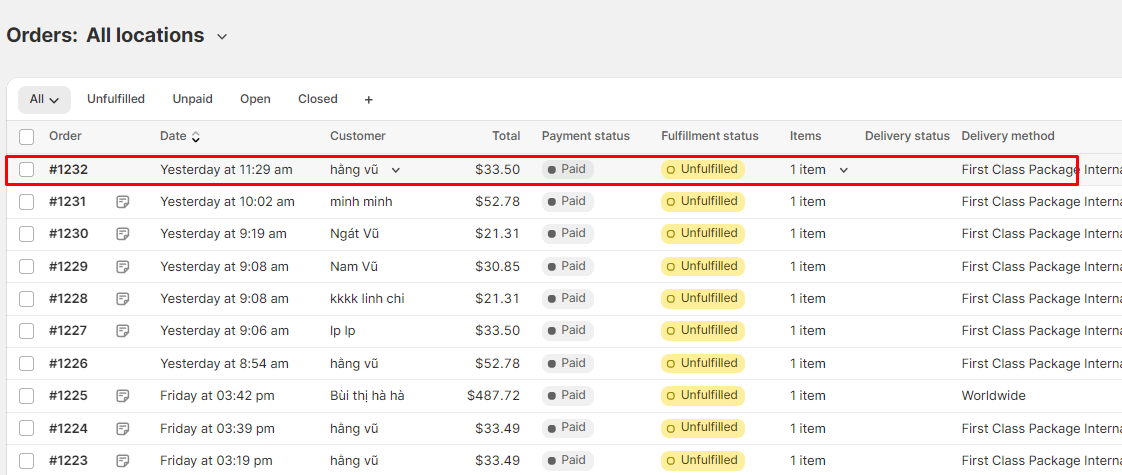Click the note icon on order #1230

pos(123,234)
